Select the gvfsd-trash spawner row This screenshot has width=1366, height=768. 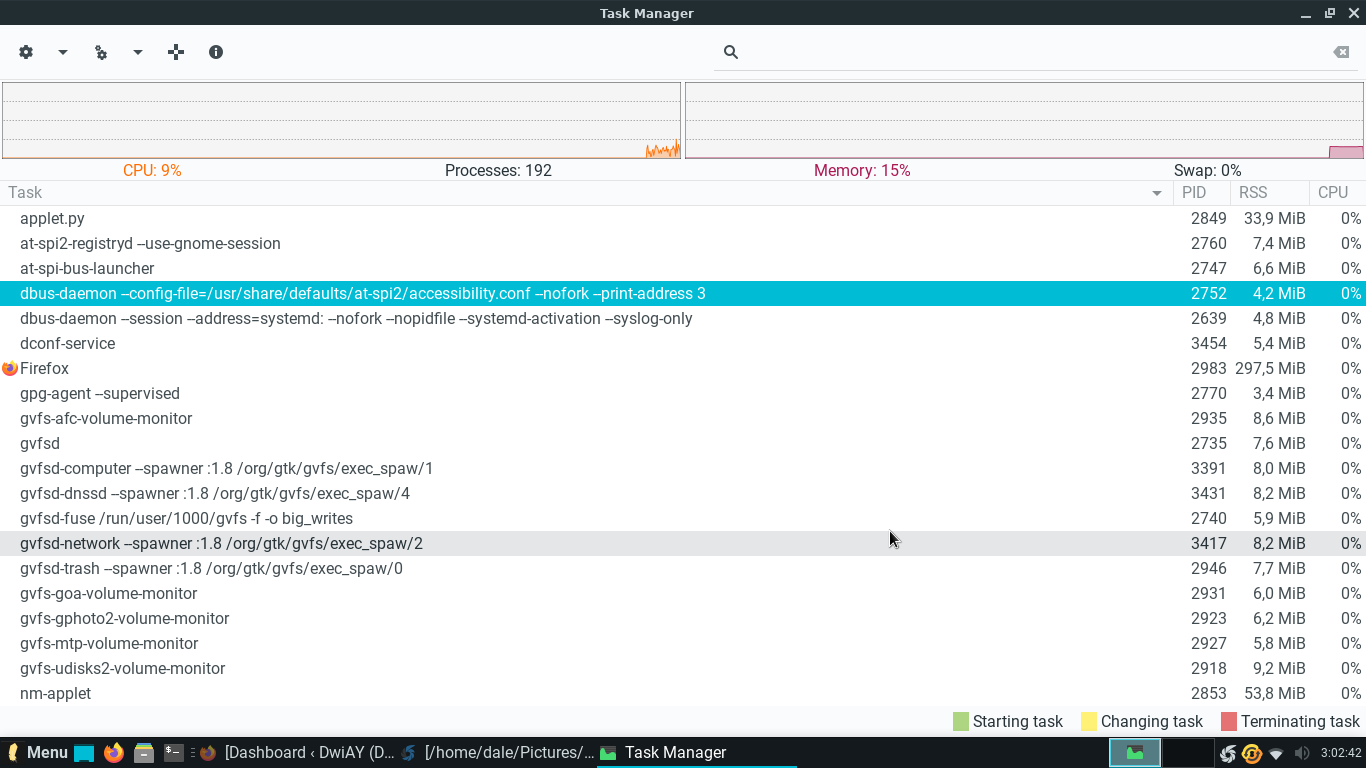click(x=683, y=568)
